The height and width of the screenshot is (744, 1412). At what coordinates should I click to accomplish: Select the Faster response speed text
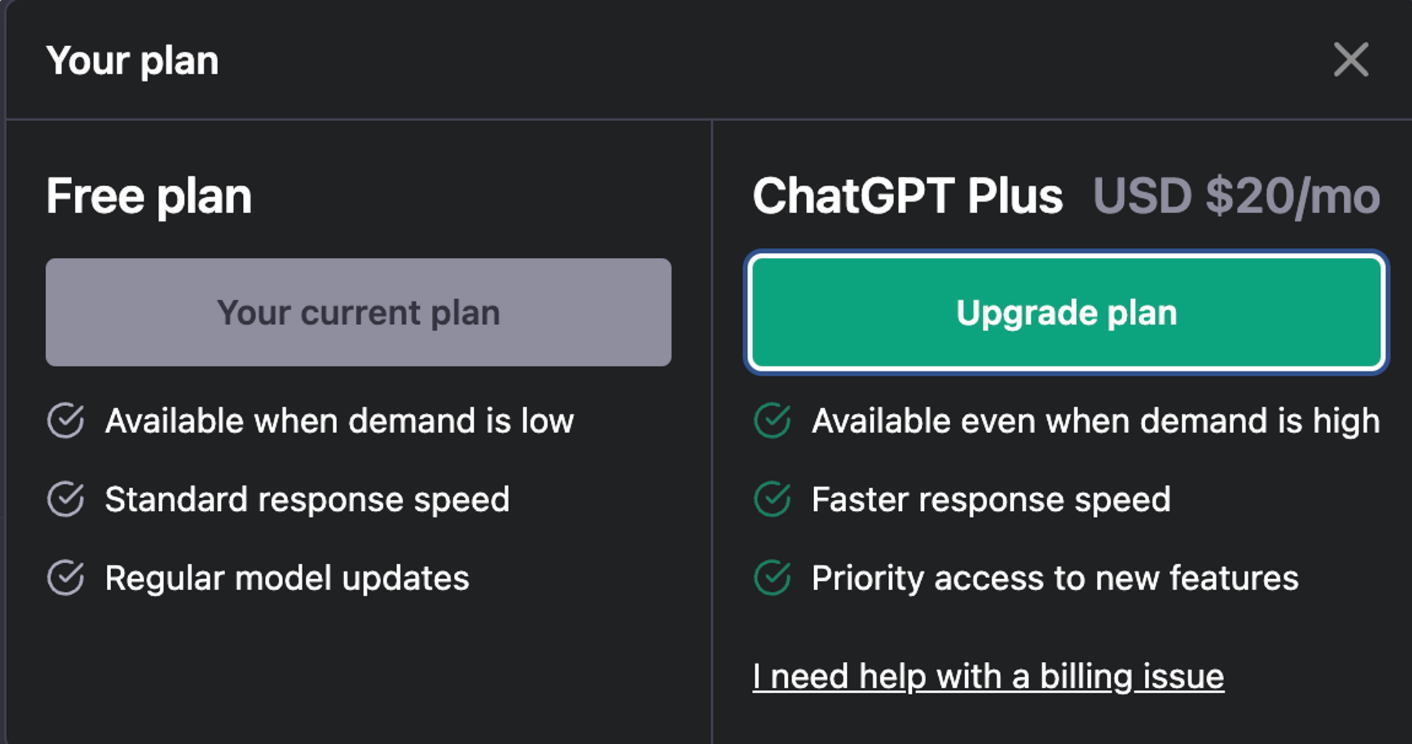[991, 499]
